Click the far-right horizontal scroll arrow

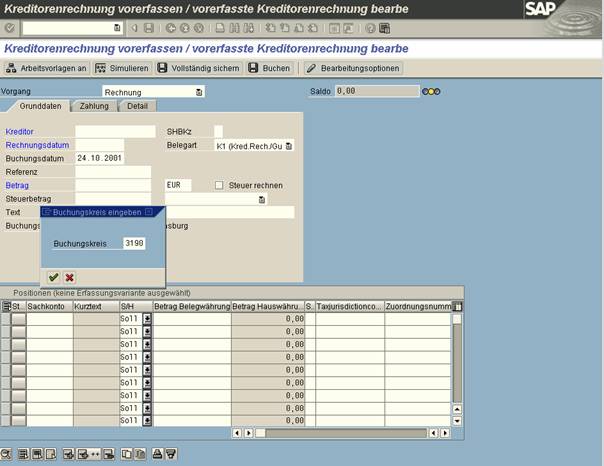445,433
